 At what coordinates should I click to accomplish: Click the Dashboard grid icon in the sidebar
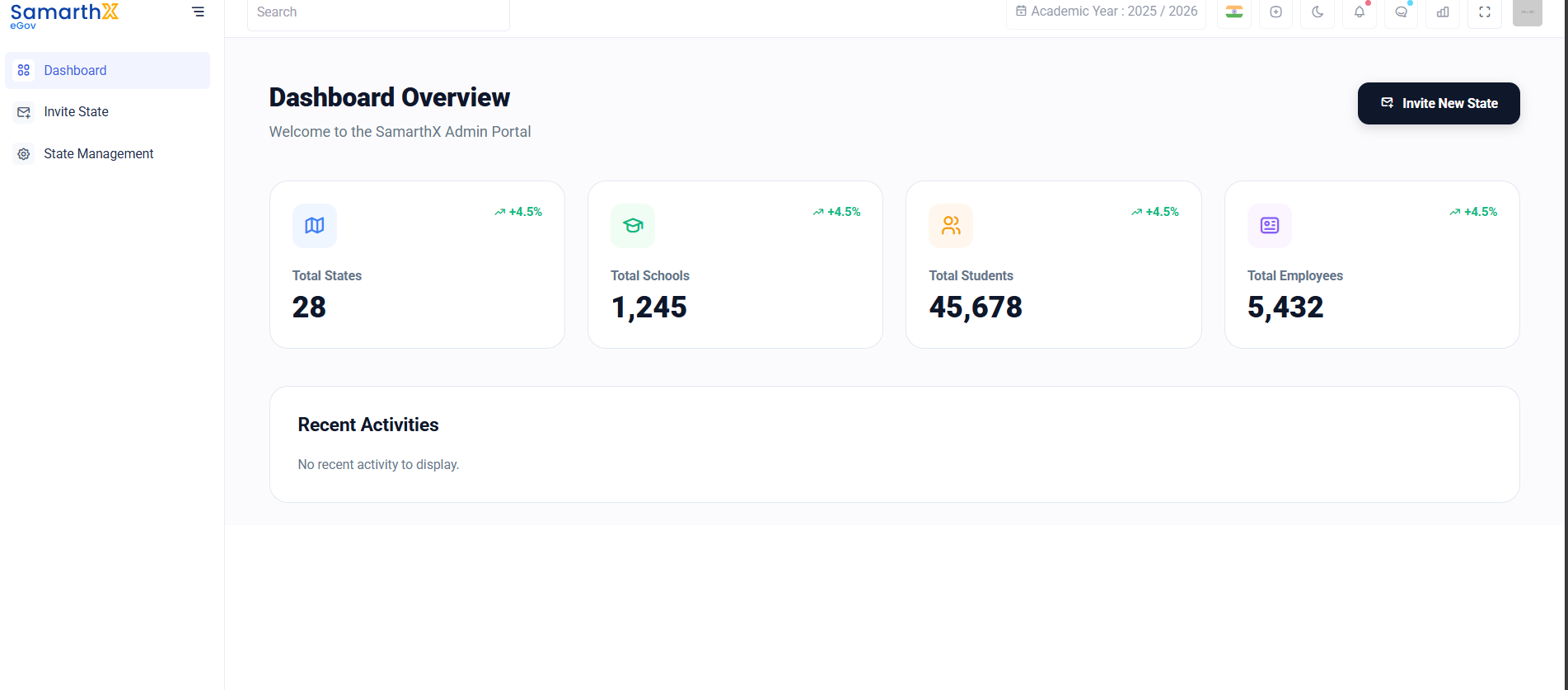pos(24,70)
